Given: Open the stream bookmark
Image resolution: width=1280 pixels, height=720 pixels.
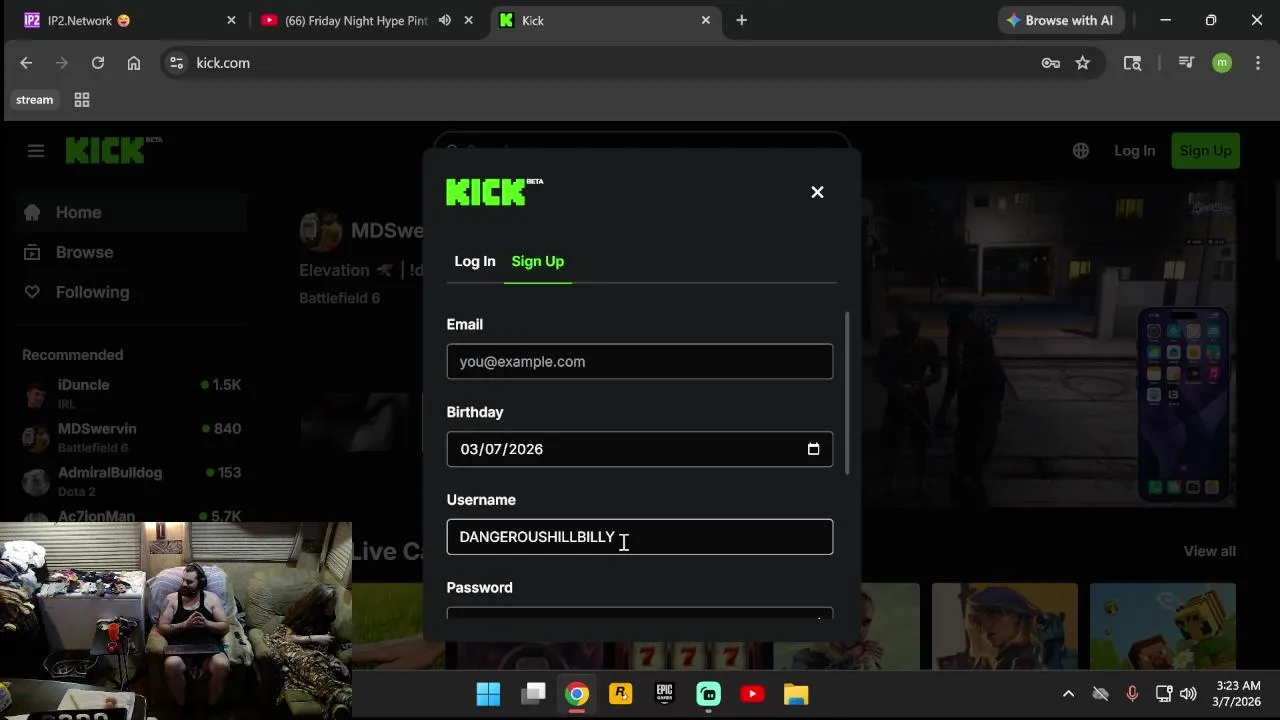Looking at the screenshot, I should [x=34, y=100].
